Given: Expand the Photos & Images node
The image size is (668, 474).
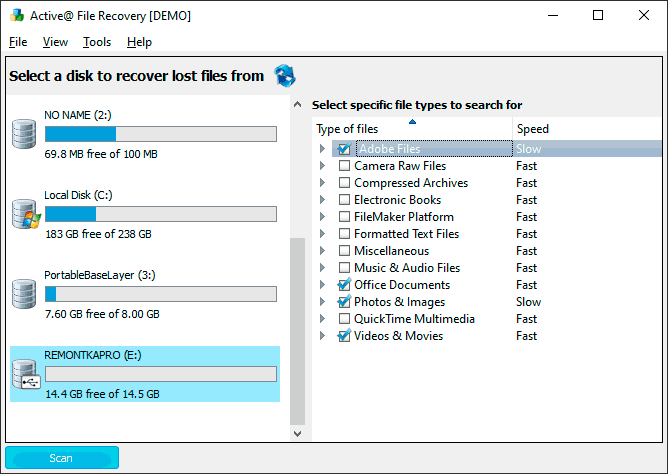Looking at the screenshot, I should click(x=322, y=302).
